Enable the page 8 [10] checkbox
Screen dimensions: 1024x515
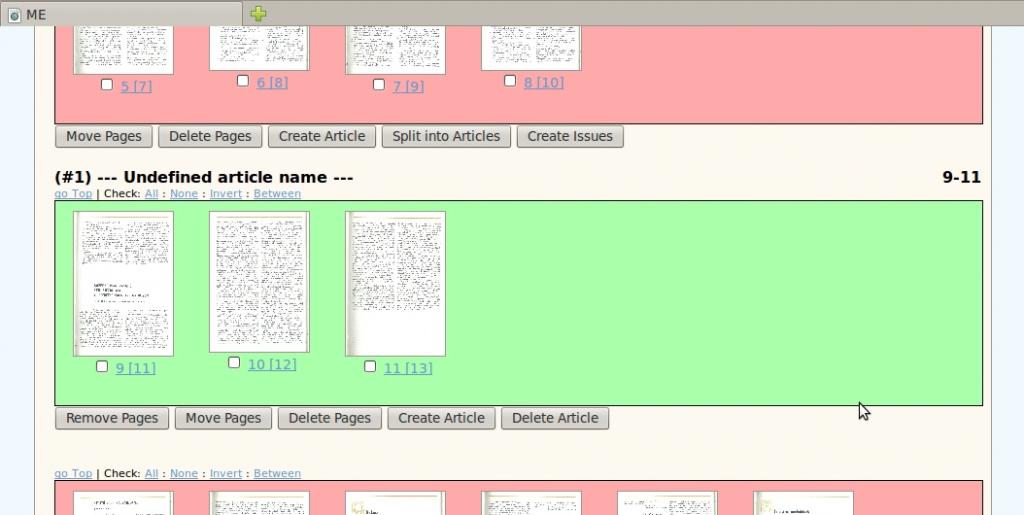pos(510,81)
